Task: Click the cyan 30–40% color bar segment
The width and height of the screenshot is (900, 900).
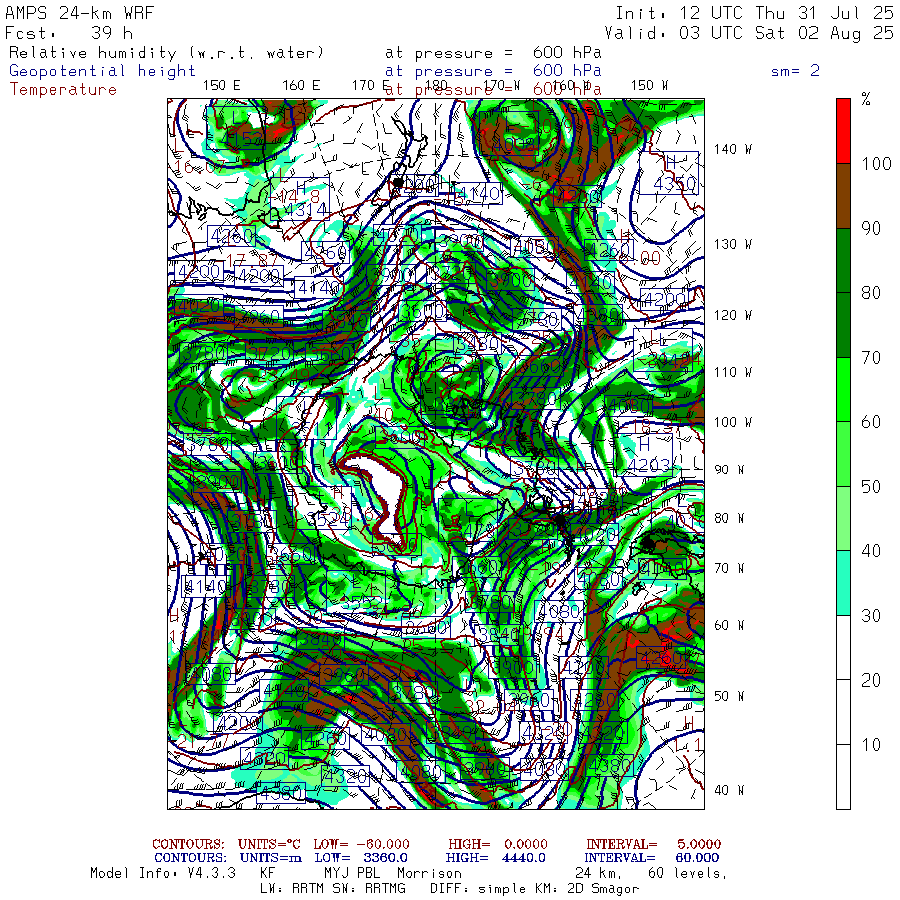Action: [843, 583]
